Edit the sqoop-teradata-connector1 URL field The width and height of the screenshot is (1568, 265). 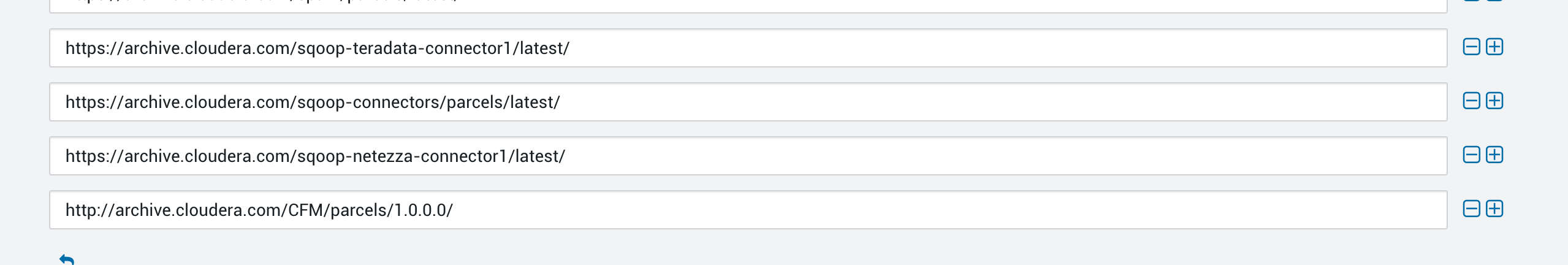(x=748, y=48)
